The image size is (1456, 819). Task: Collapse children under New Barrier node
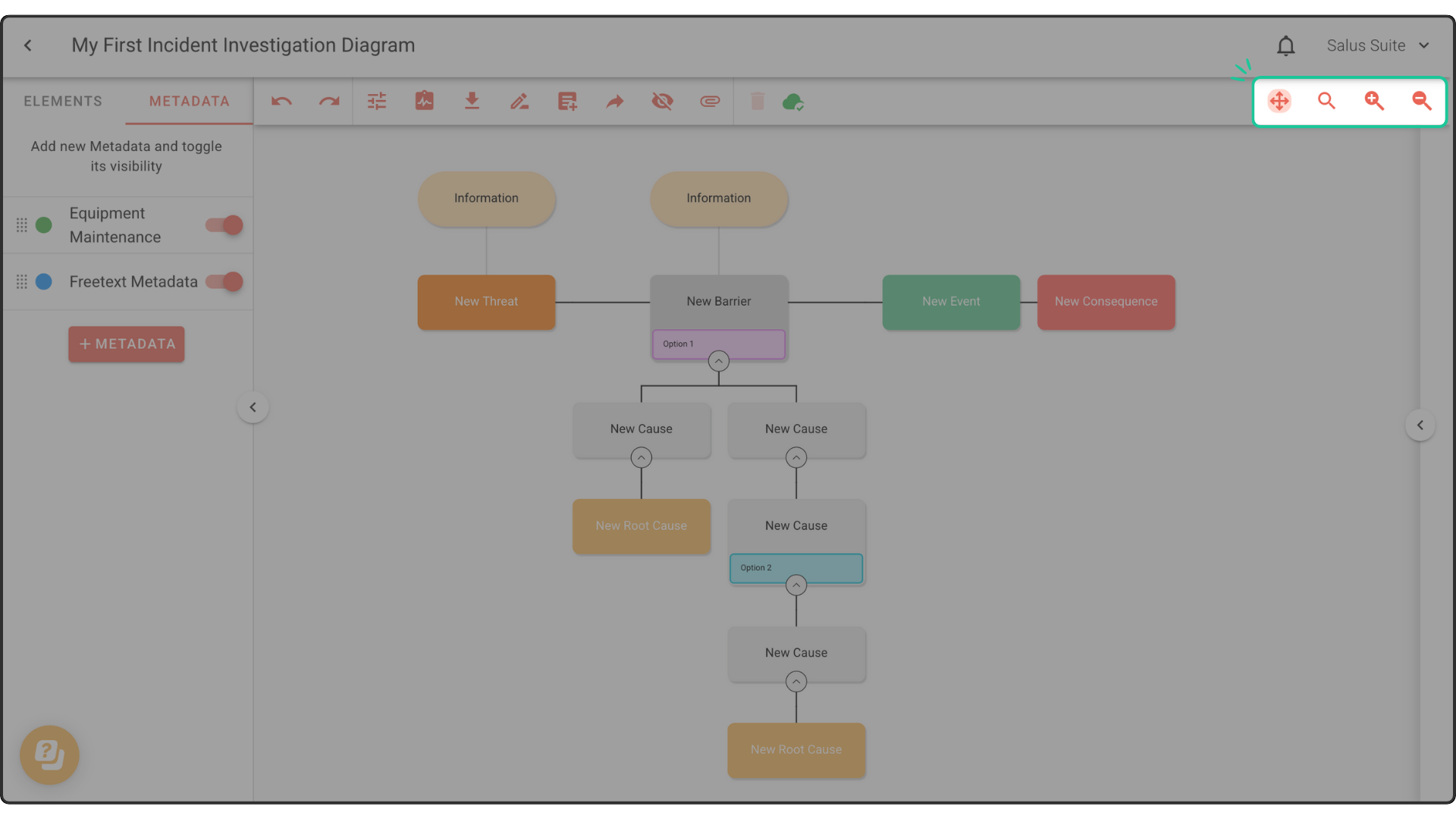click(x=719, y=361)
